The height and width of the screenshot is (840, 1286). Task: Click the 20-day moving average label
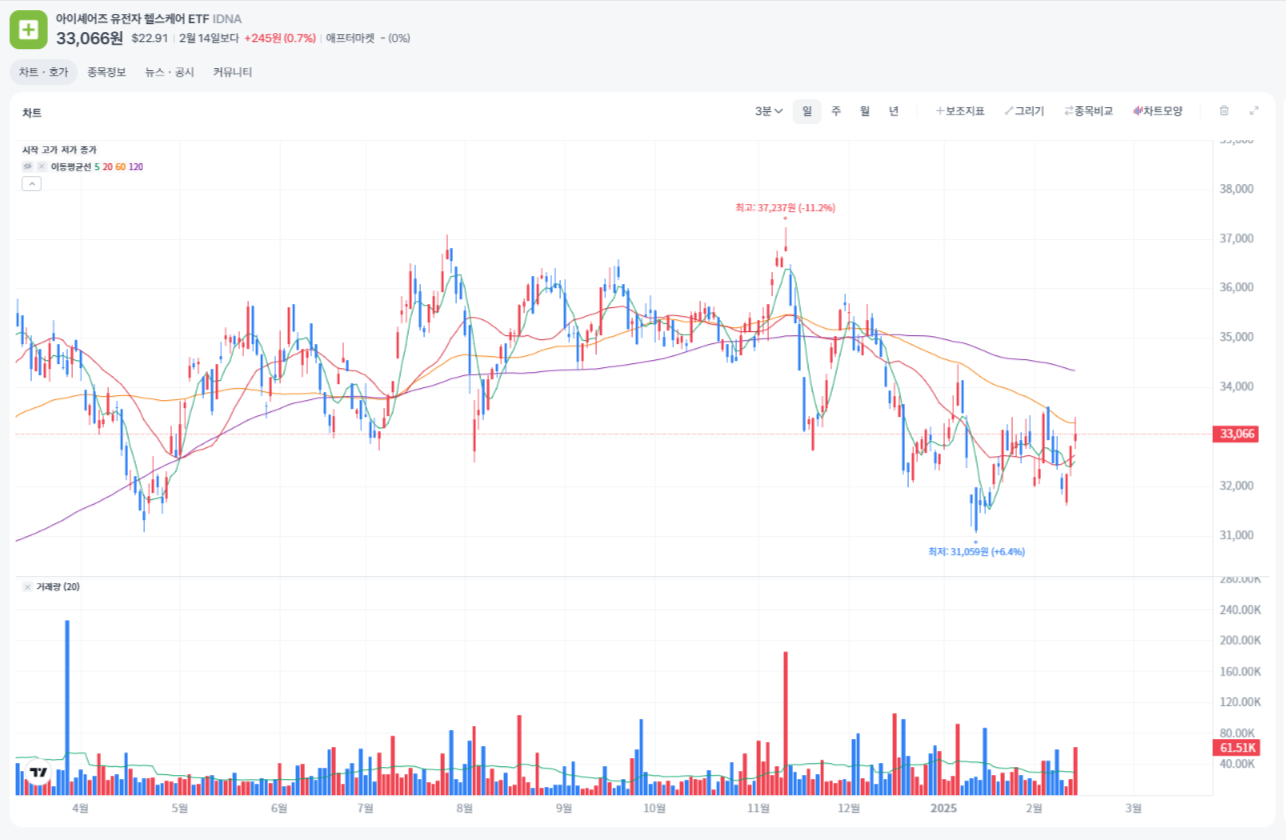(x=107, y=166)
